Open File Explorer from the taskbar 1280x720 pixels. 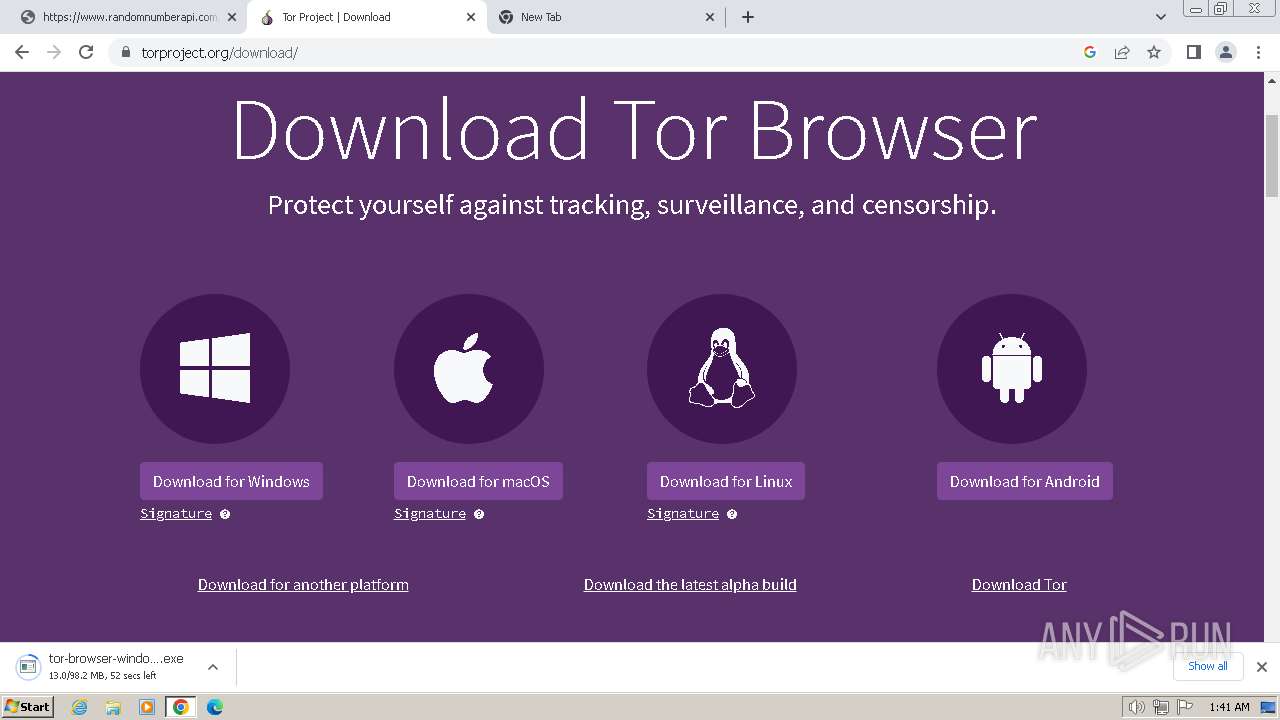tap(113, 707)
